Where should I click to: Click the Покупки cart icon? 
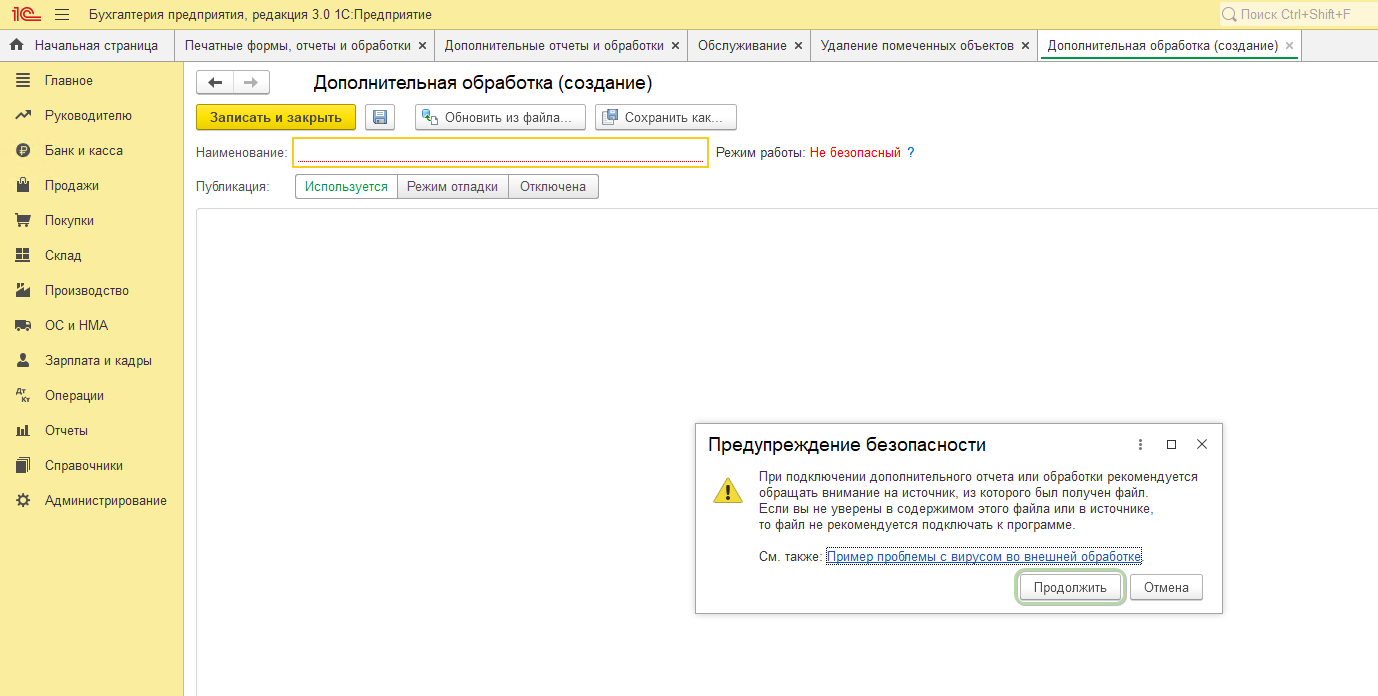tap(23, 220)
